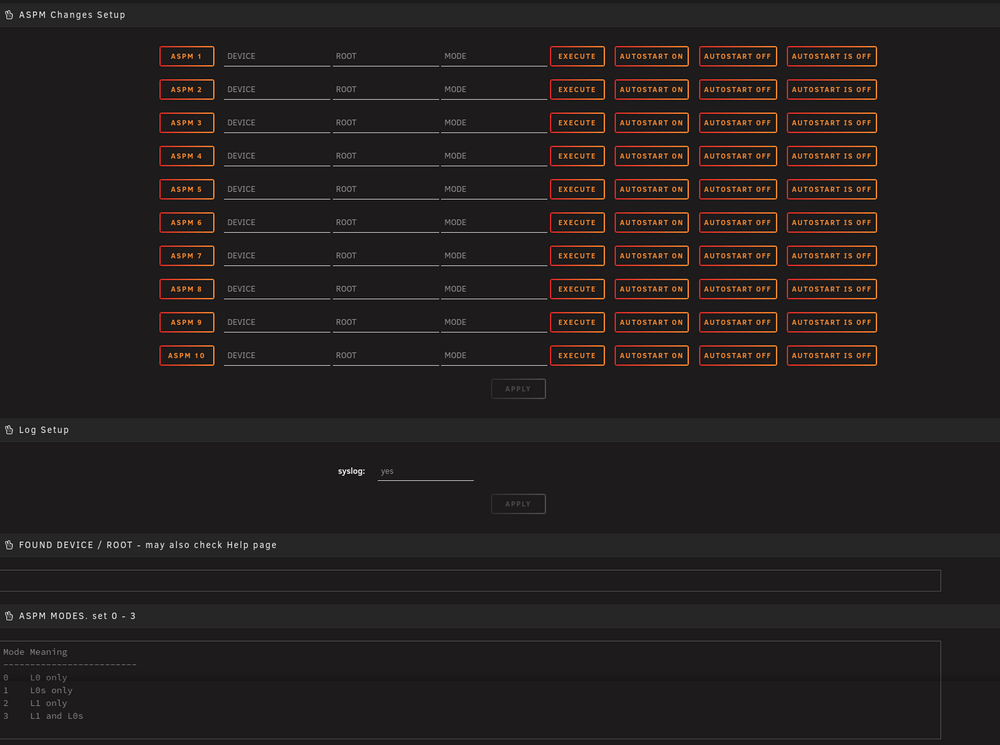Execute the ASPM 5 row
Screen dimensions: 1000x745
click(577, 189)
